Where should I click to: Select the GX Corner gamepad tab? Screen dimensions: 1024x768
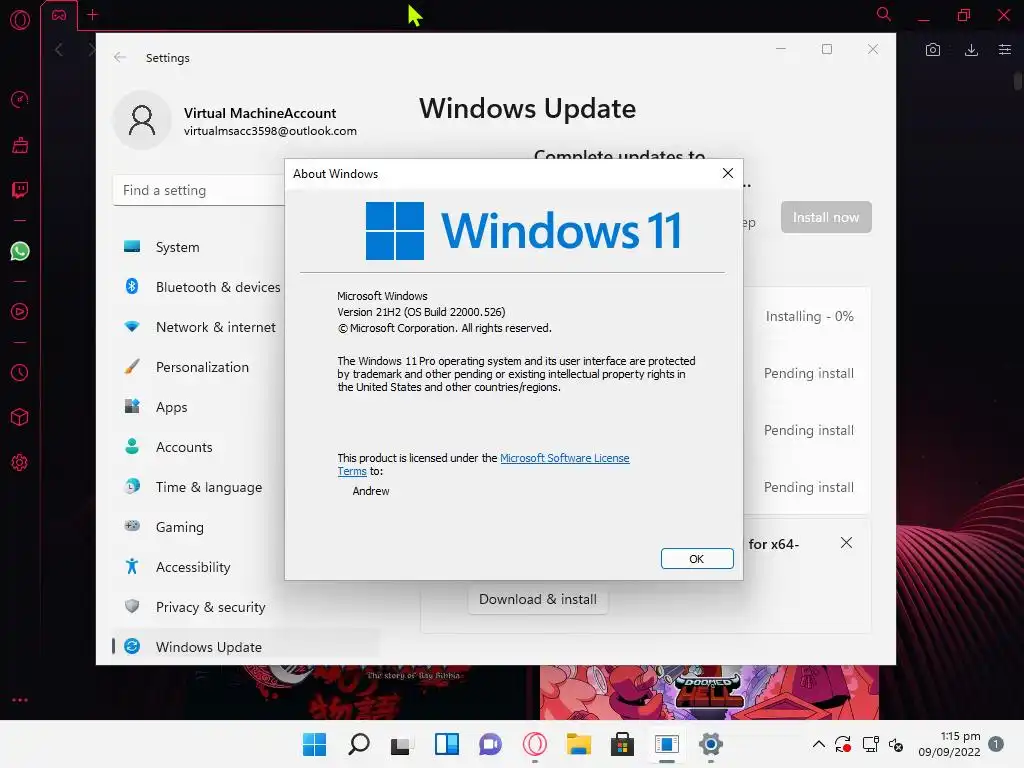[x=59, y=15]
